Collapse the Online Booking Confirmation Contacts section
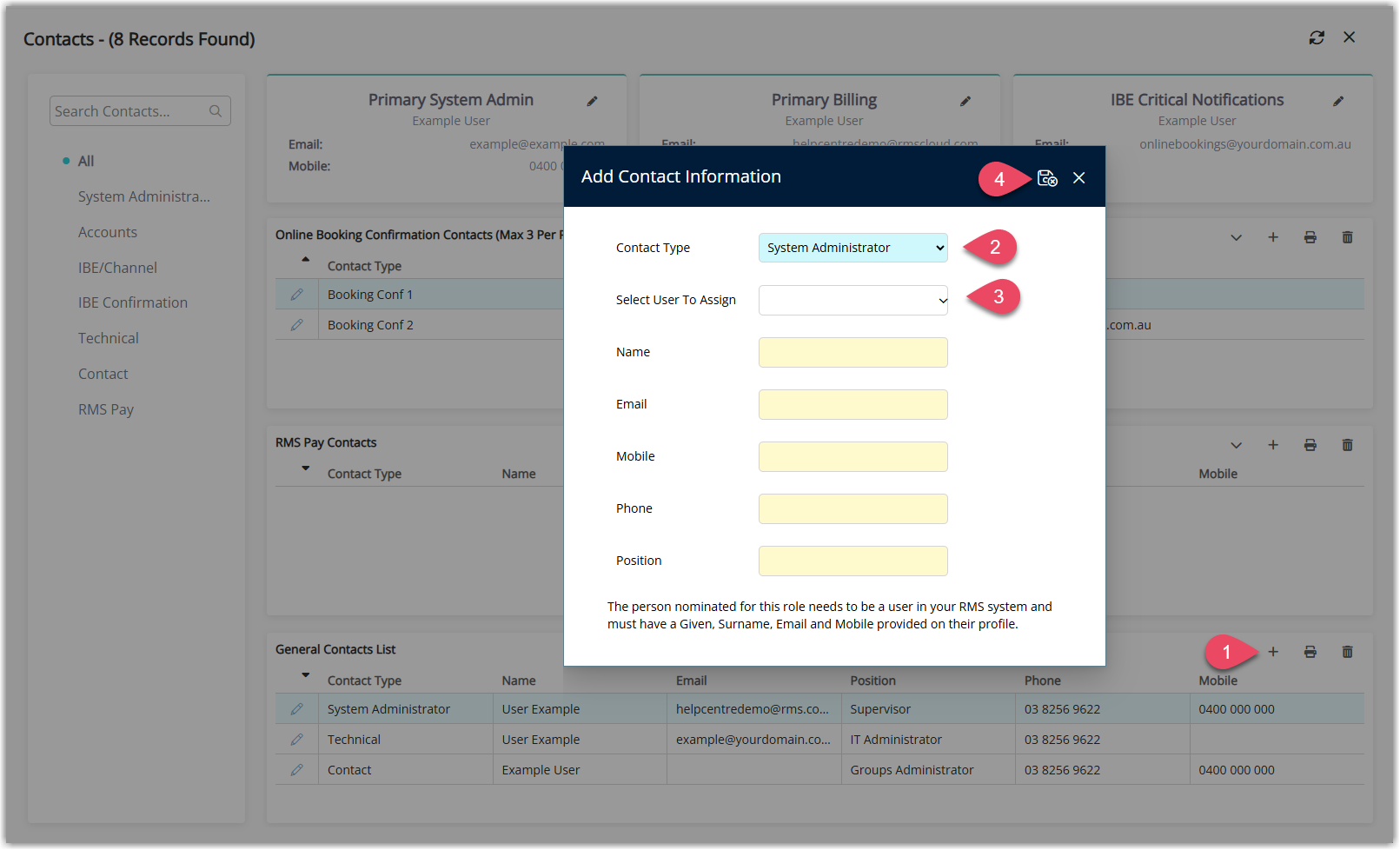Image resolution: width=1400 pixels, height=850 pixels. (1236, 237)
